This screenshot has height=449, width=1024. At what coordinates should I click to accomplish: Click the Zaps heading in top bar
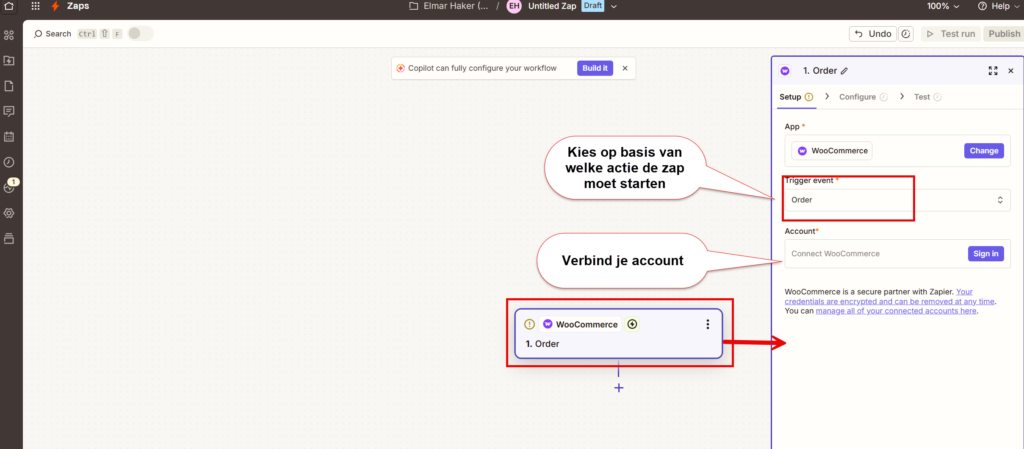coord(78,6)
